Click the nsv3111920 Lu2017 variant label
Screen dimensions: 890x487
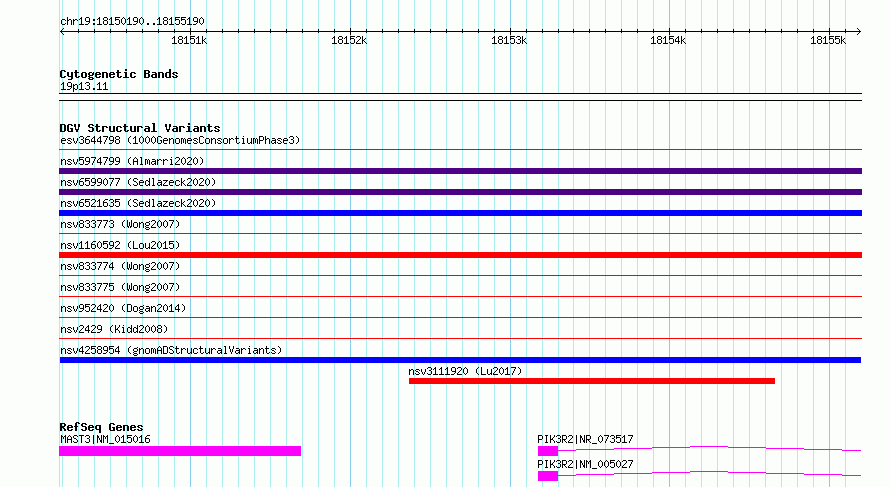click(x=465, y=371)
